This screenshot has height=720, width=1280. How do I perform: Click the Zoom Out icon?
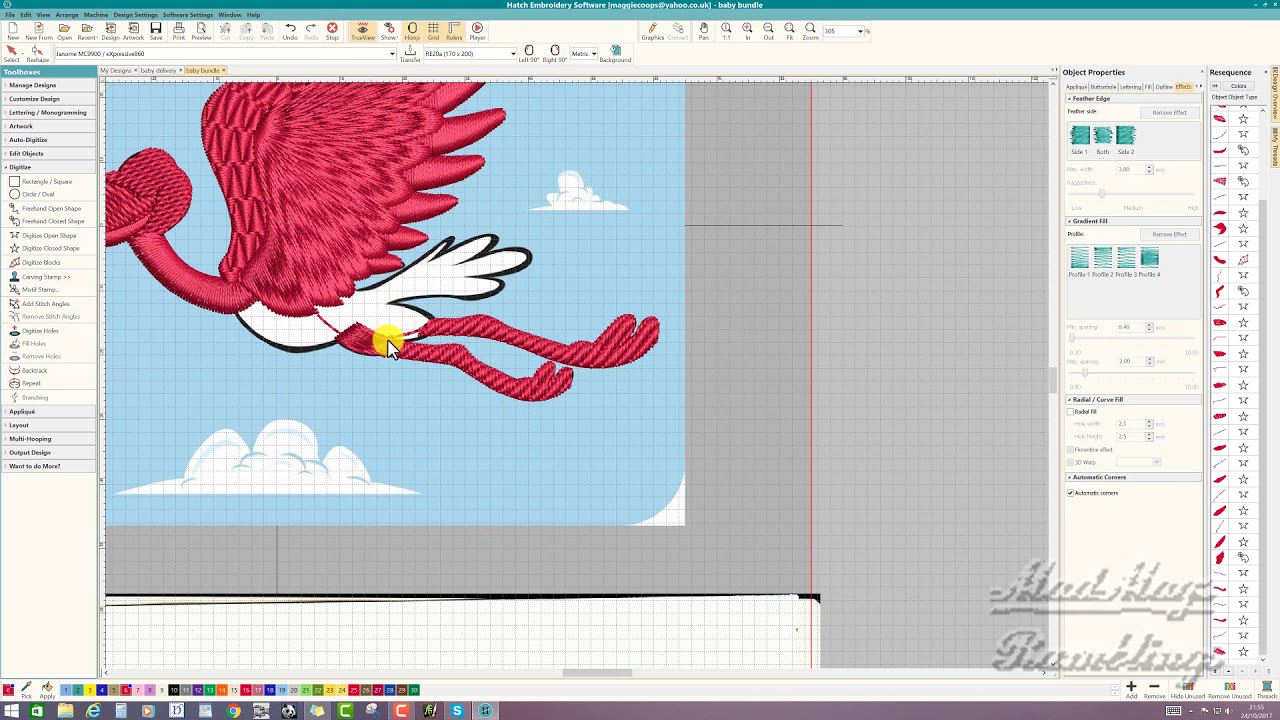pos(768,30)
